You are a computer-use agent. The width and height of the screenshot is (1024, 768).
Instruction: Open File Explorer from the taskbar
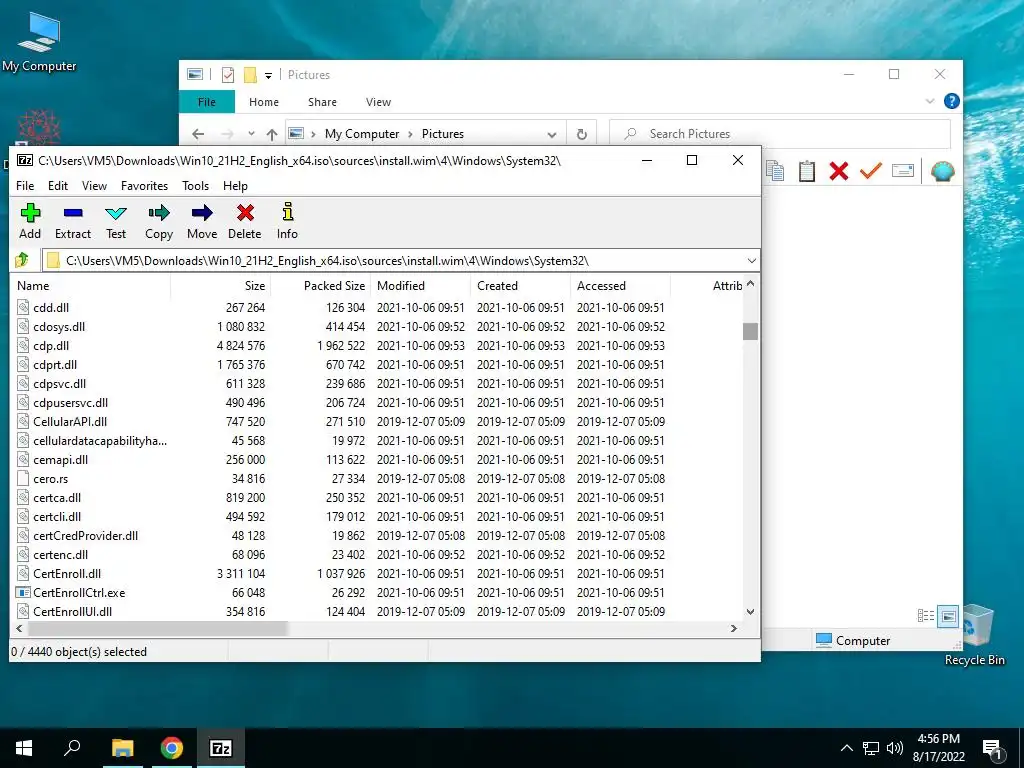click(x=122, y=748)
